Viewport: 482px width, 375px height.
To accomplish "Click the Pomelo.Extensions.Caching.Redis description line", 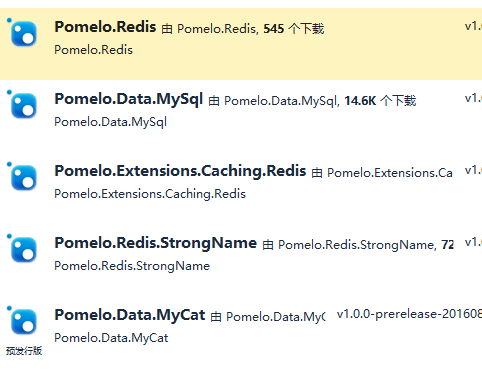I will [x=150, y=194].
